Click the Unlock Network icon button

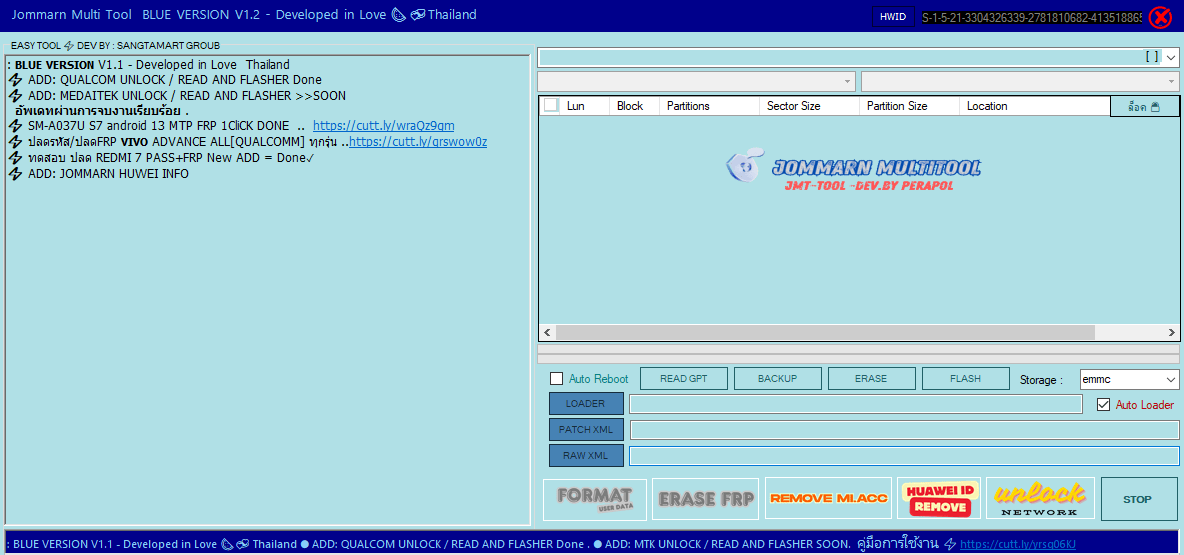point(1040,498)
